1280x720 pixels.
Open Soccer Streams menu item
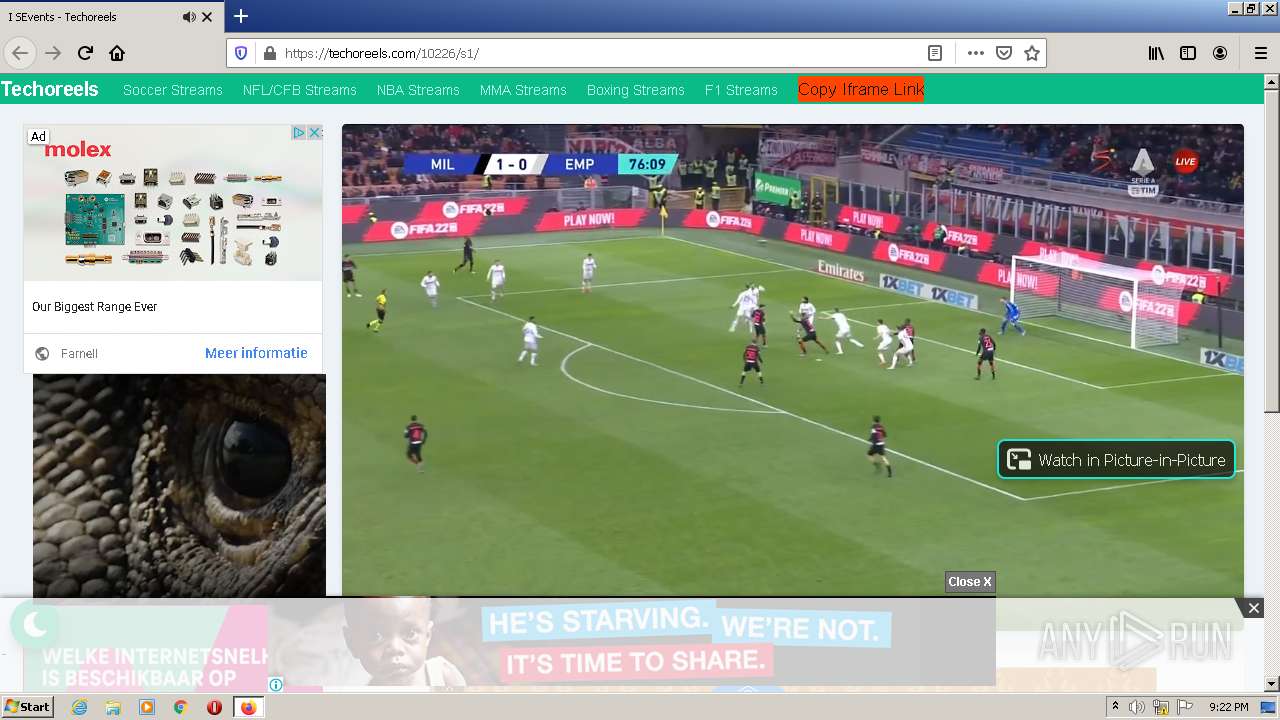173,90
